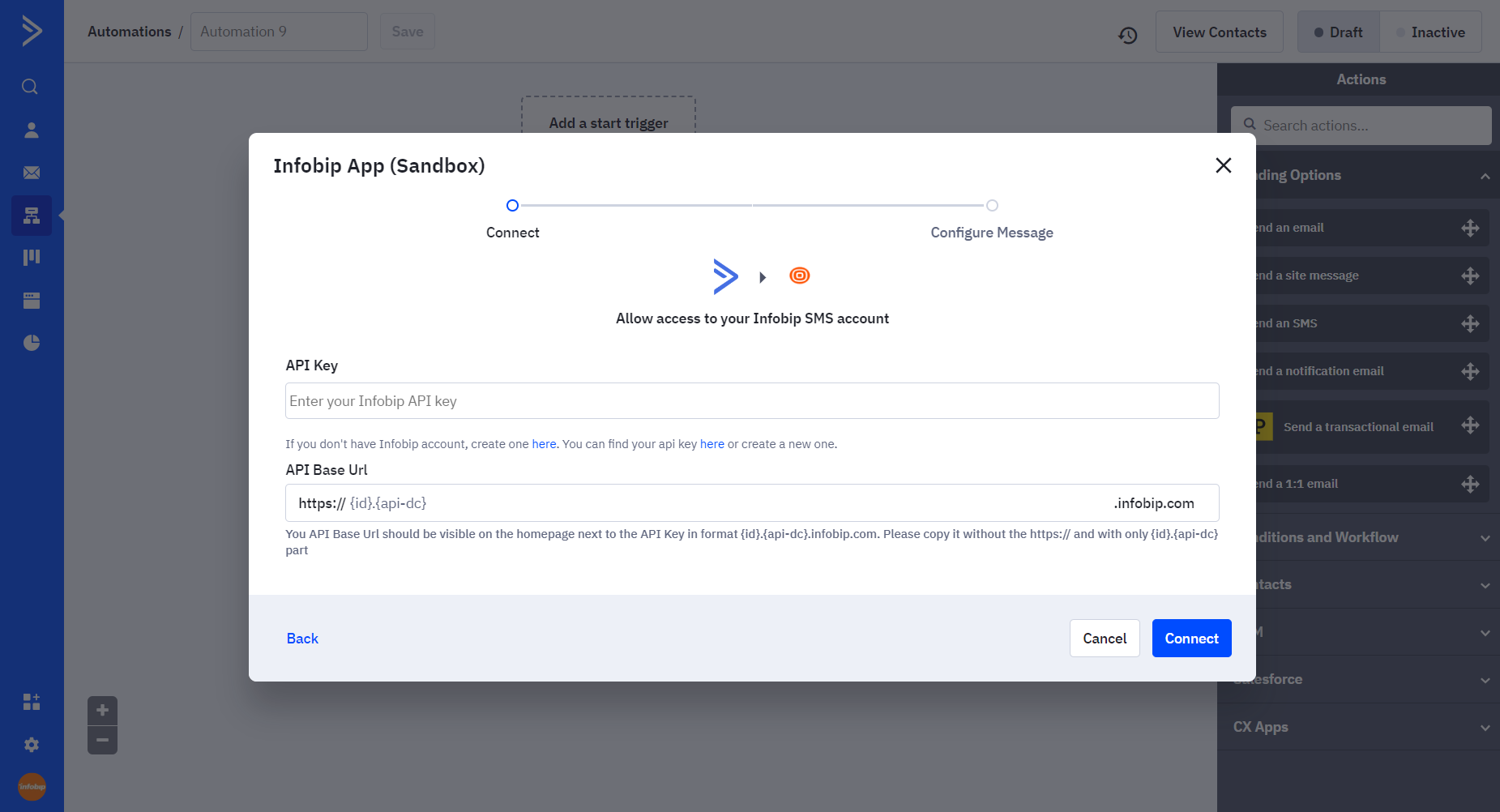The height and width of the screenshot is (812, 1500).
Task: Click the revision history clock icon
Action: point(1127,35)
